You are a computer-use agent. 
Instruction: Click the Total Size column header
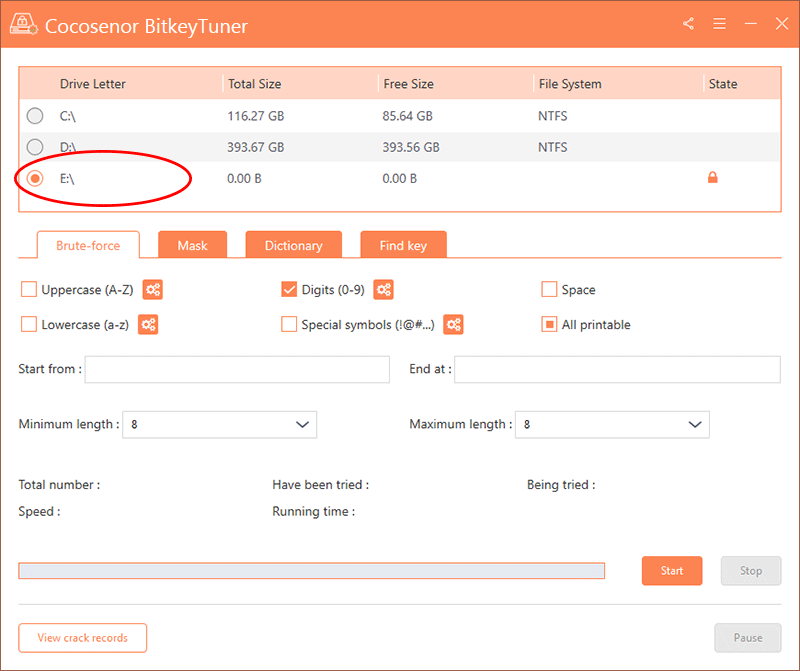(x=255, y=84)
